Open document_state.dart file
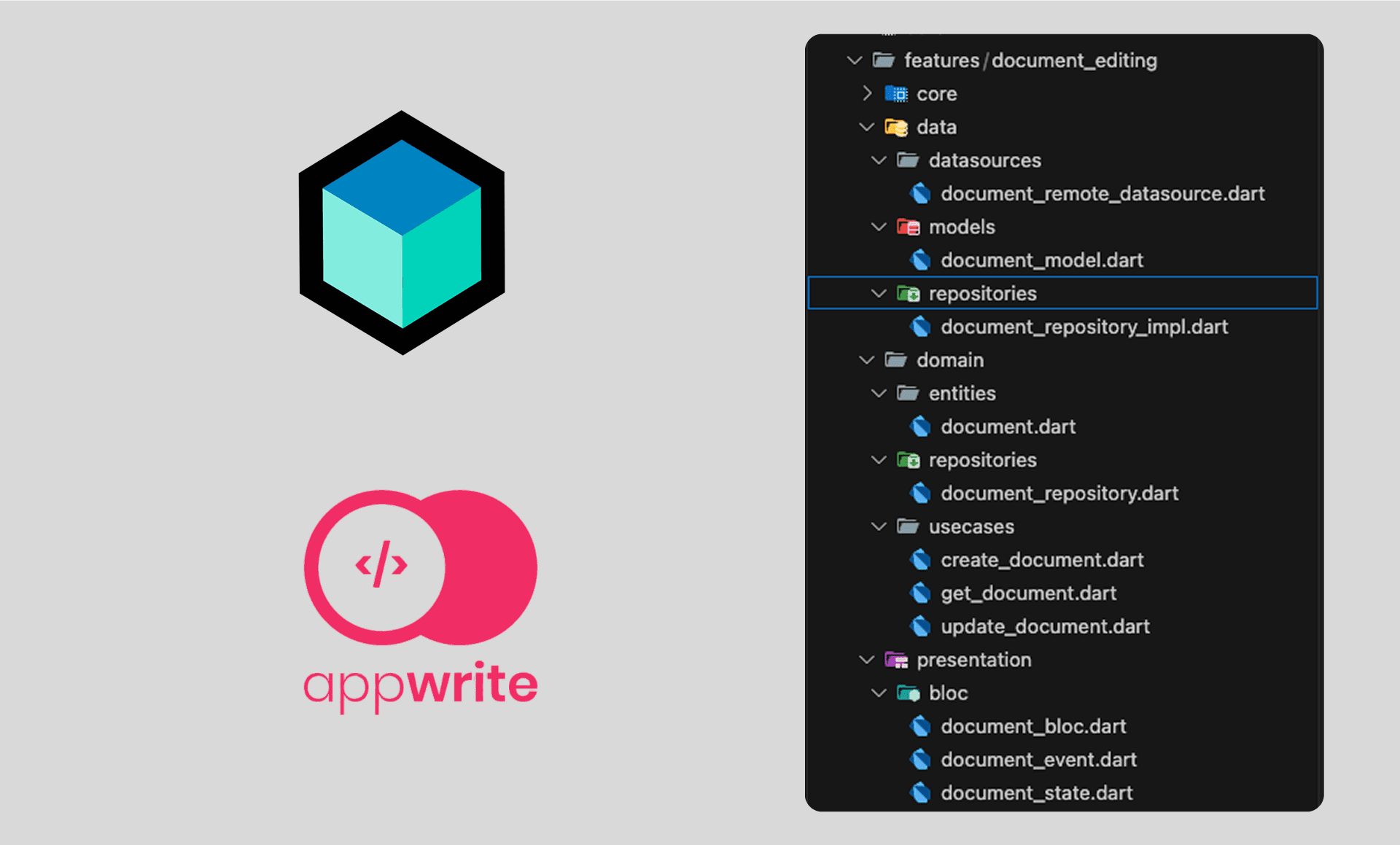Image resolution: width=1400 pixels, height=845 pixels. click(1036, 793)
